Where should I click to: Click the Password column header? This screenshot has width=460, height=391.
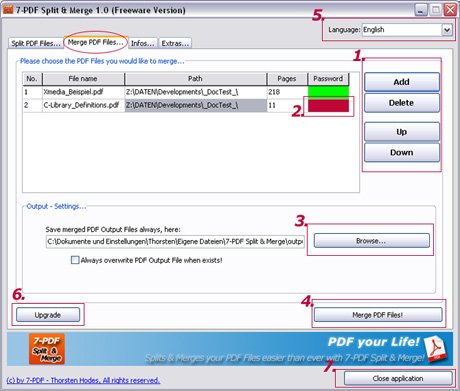pyautogui.click(x=328, y=79)
